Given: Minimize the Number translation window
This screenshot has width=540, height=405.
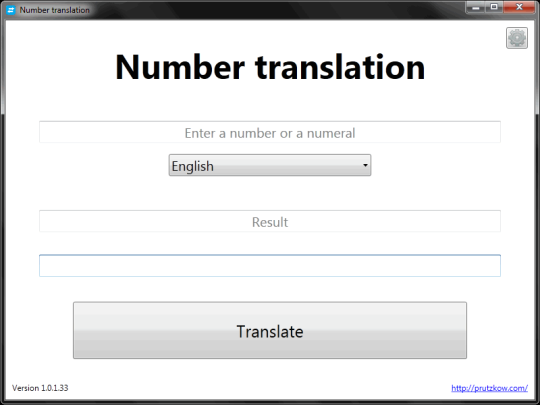Looking at the screenshot, I should tap(476, 7).
